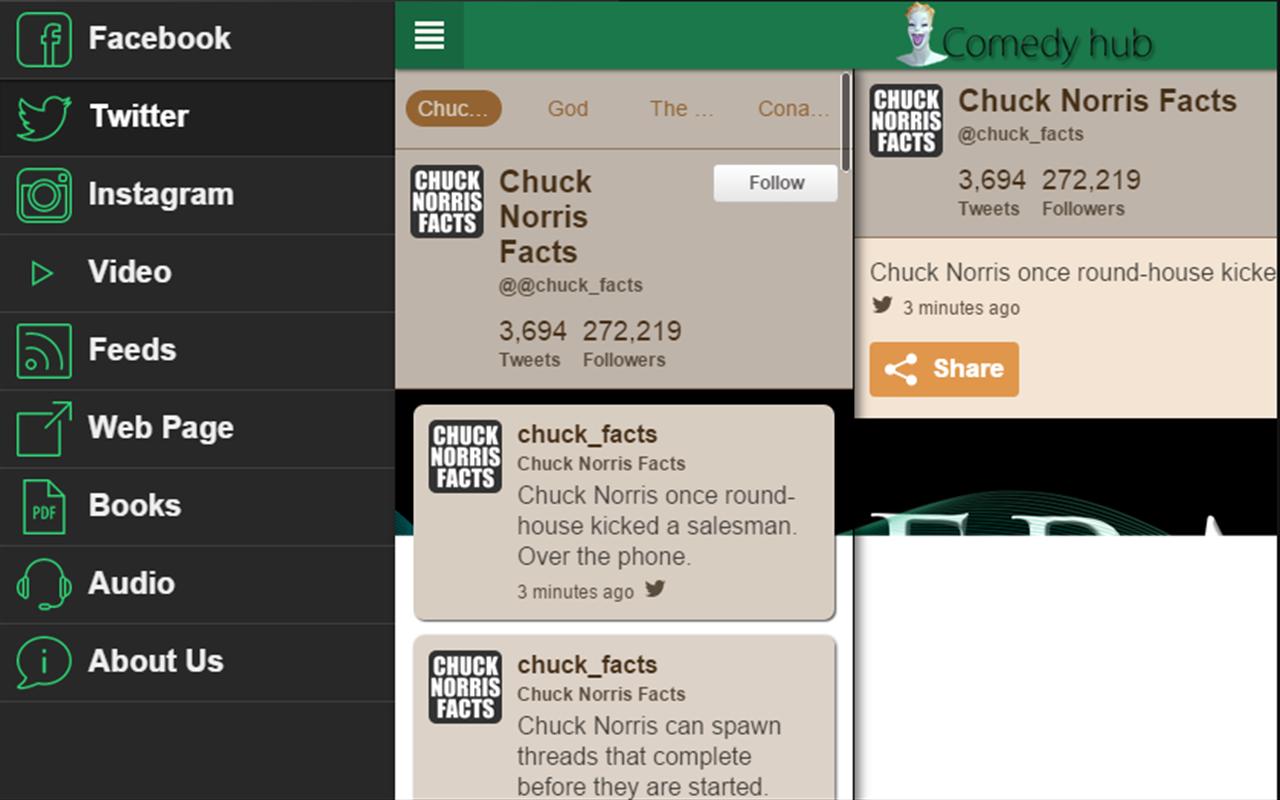
Task: Open the Books PDF icon
Action: pyautogui.click(x=44, y=506)
